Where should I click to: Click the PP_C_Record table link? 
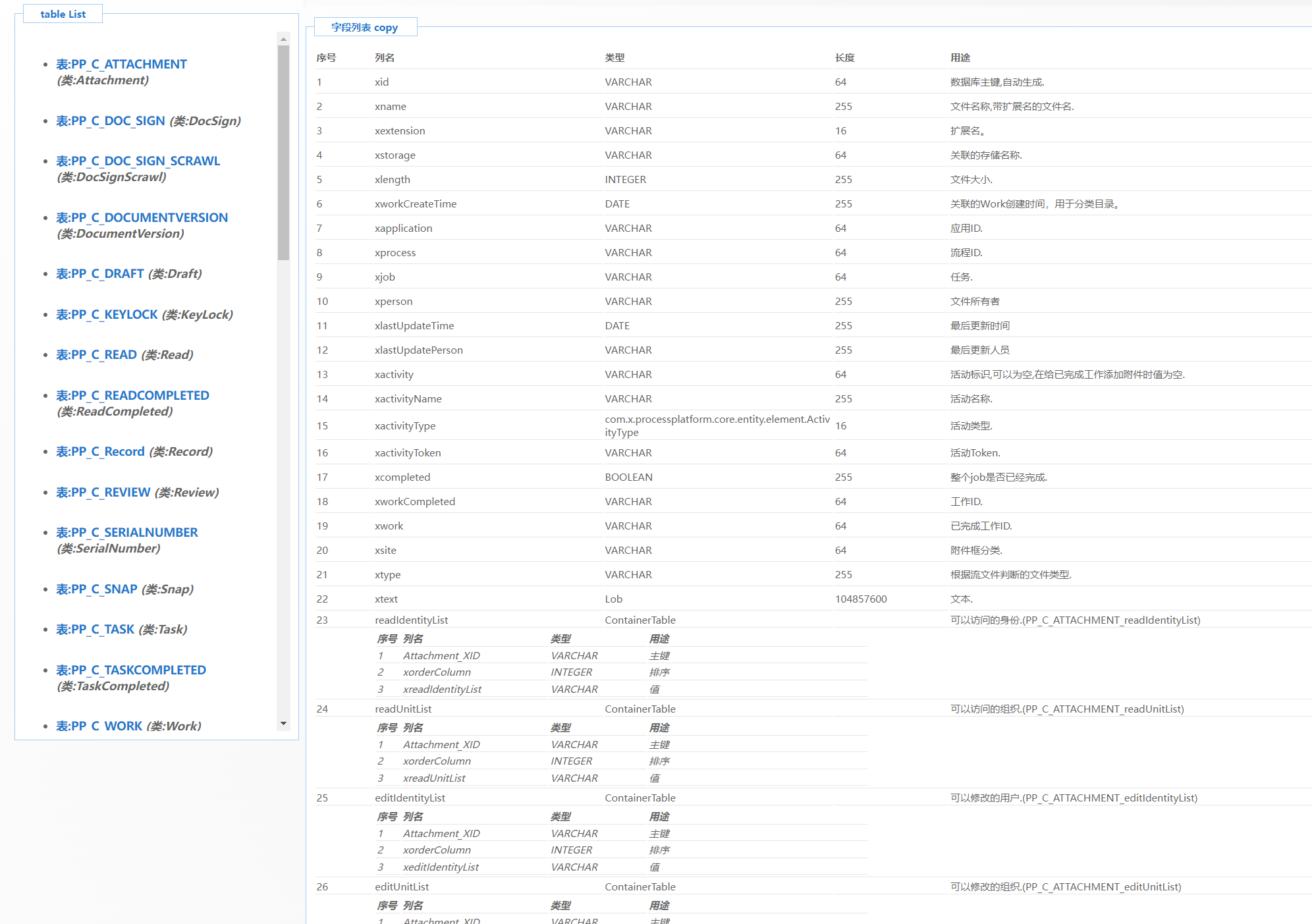point(100,452)
